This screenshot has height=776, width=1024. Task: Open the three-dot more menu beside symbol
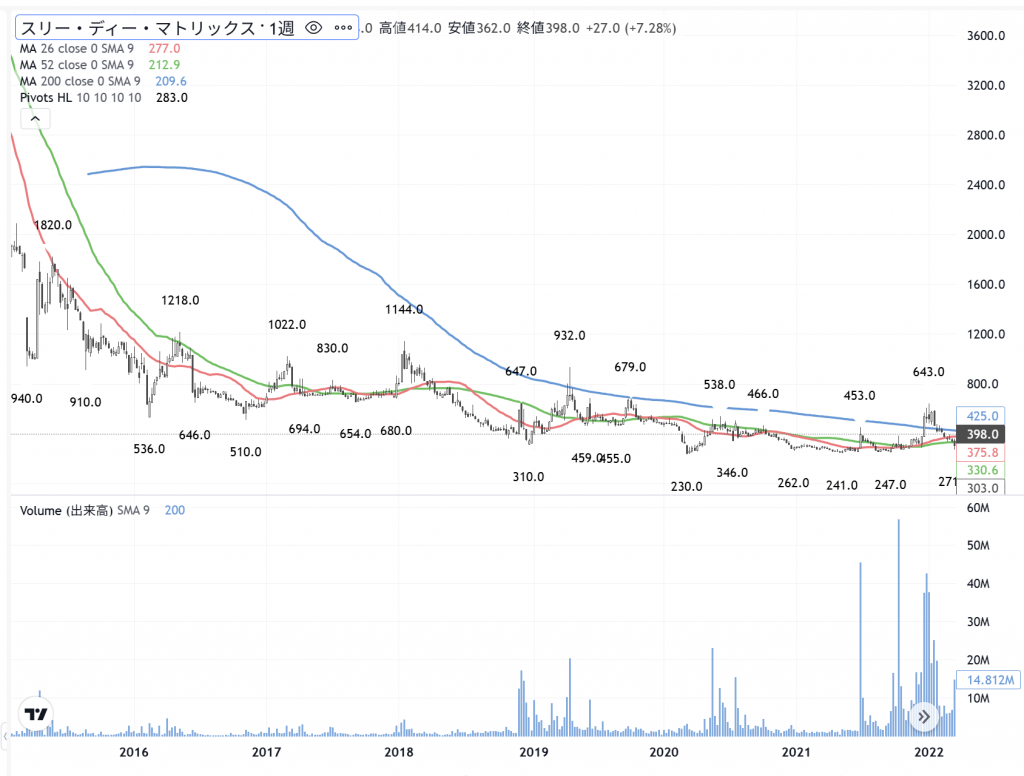click(341, 29)
